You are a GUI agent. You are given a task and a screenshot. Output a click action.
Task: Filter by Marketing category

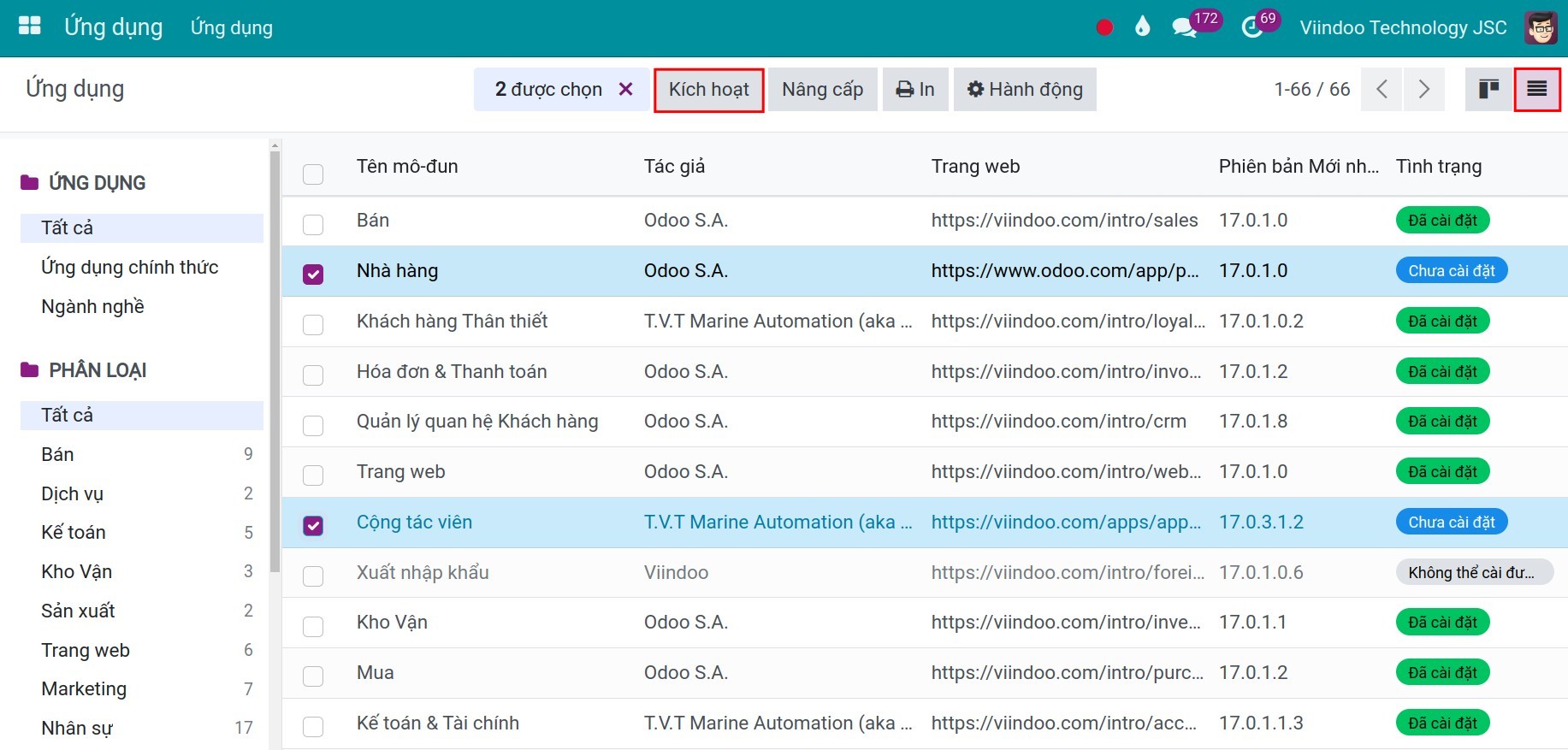[x=142, y=688]
